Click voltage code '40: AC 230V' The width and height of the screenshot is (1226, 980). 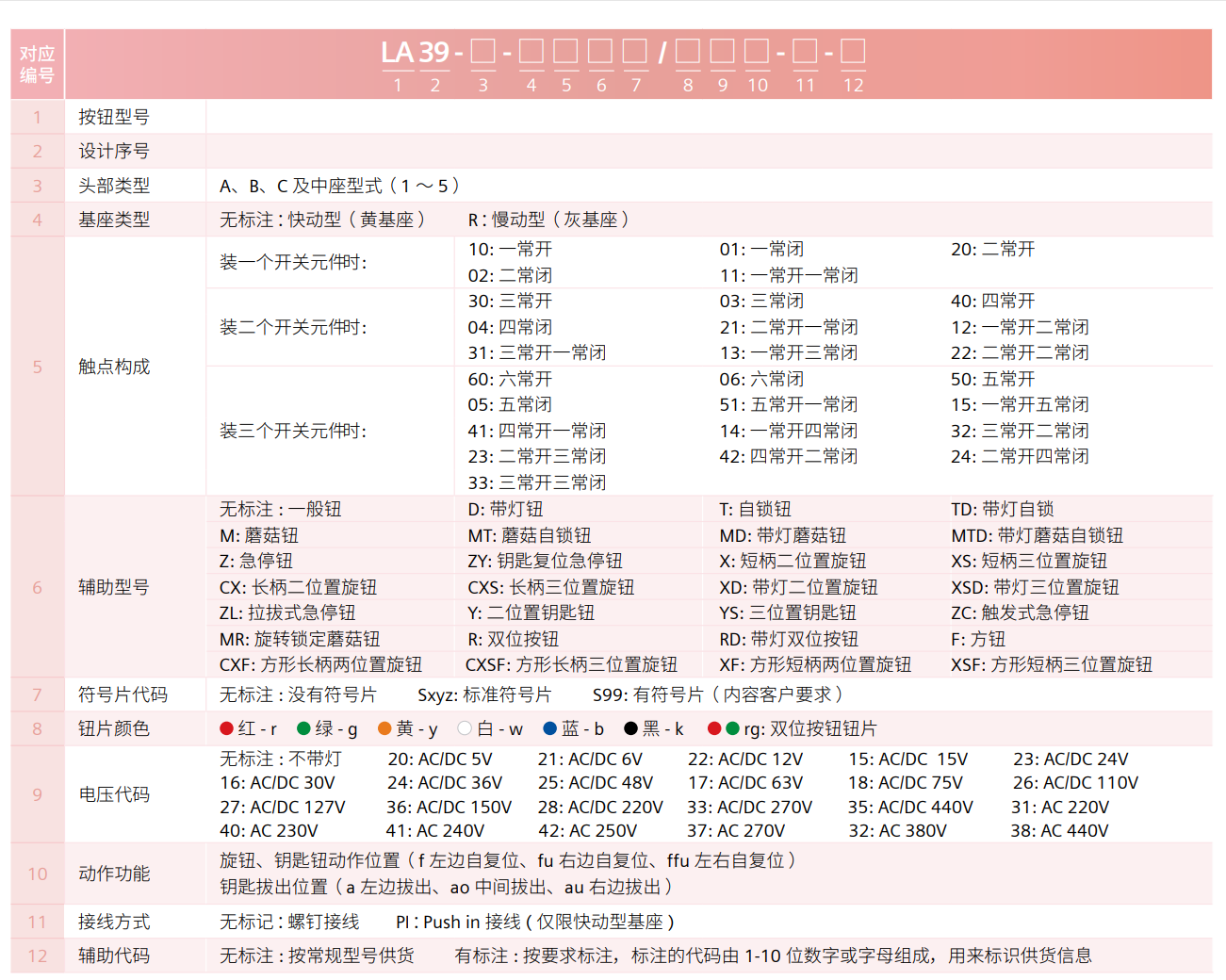coord(269,831)
